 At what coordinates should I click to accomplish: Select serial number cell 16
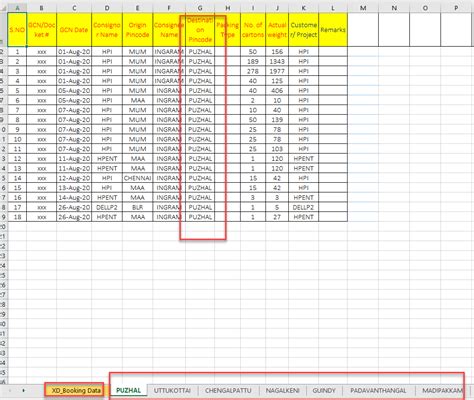[17, 197]
